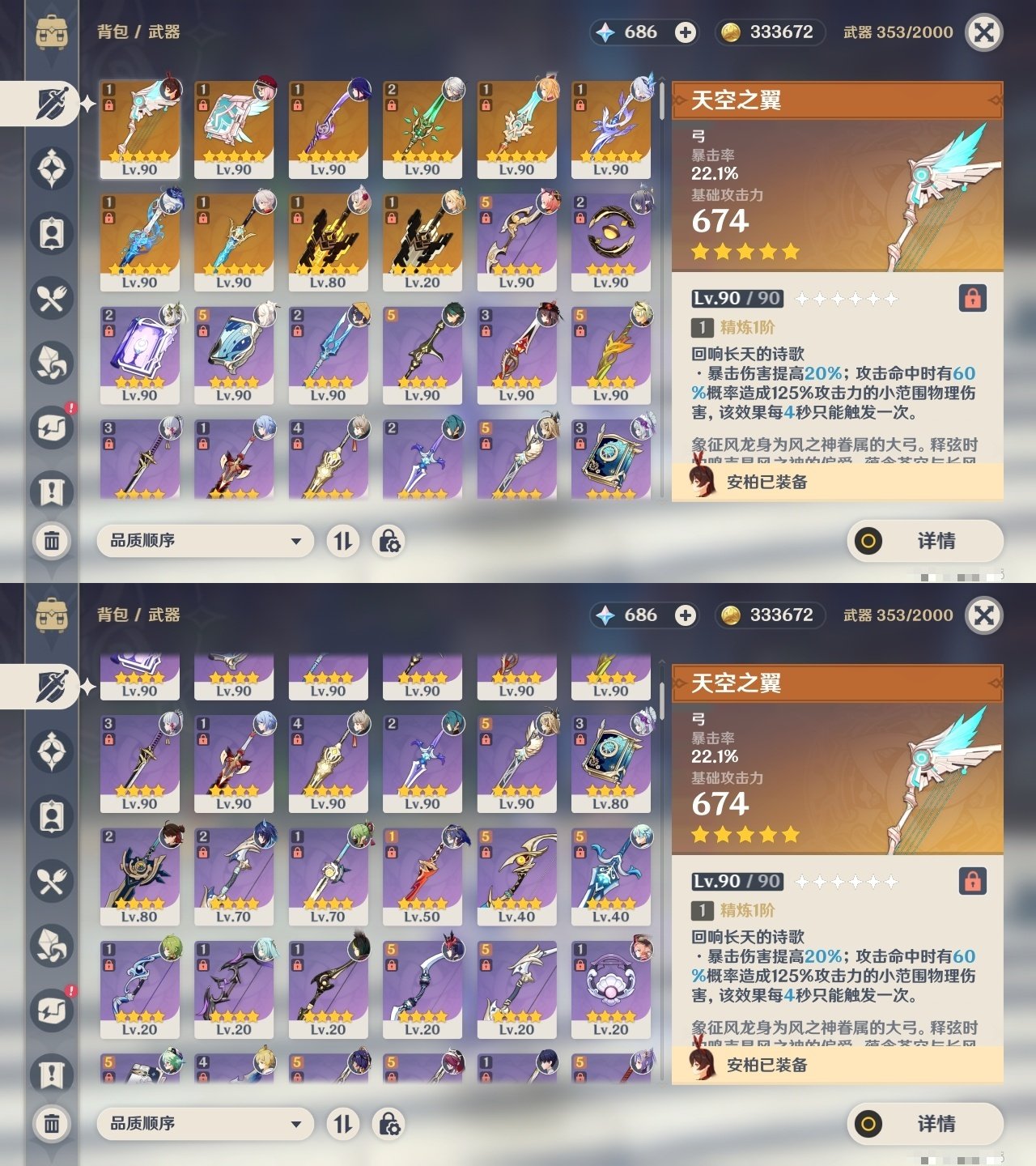1036x1166 pixels.
Task: Open the artifacts tab icon in upper sidebar
Action: pyautogui.click(x=52, y=168)
